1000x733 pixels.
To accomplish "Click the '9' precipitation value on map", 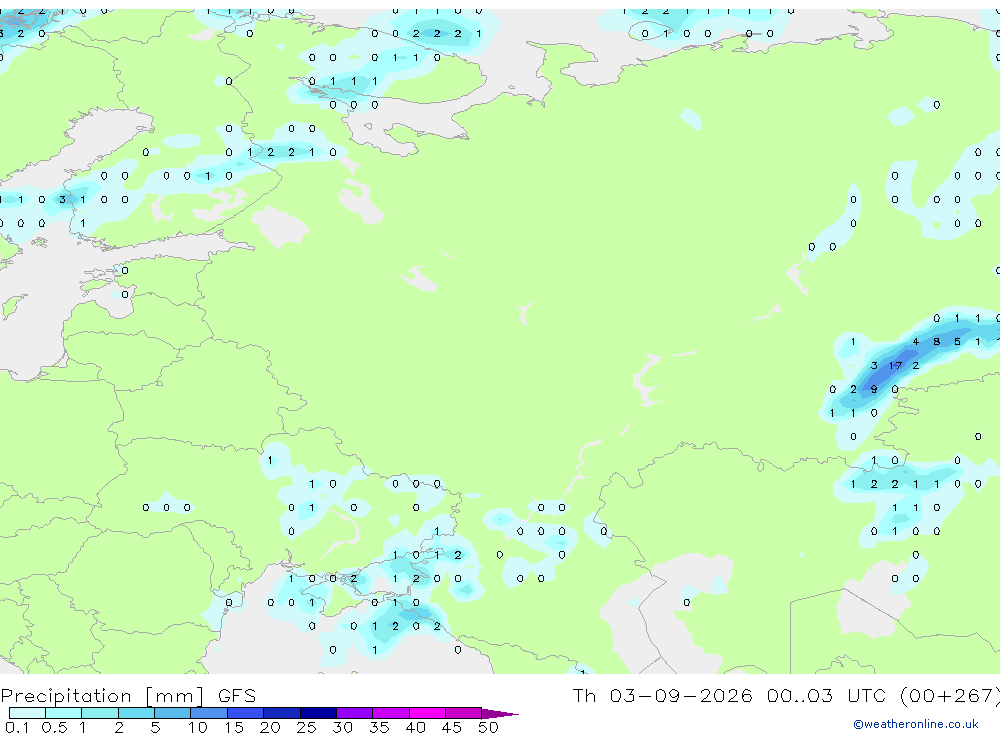I will [x=874, y=389].
